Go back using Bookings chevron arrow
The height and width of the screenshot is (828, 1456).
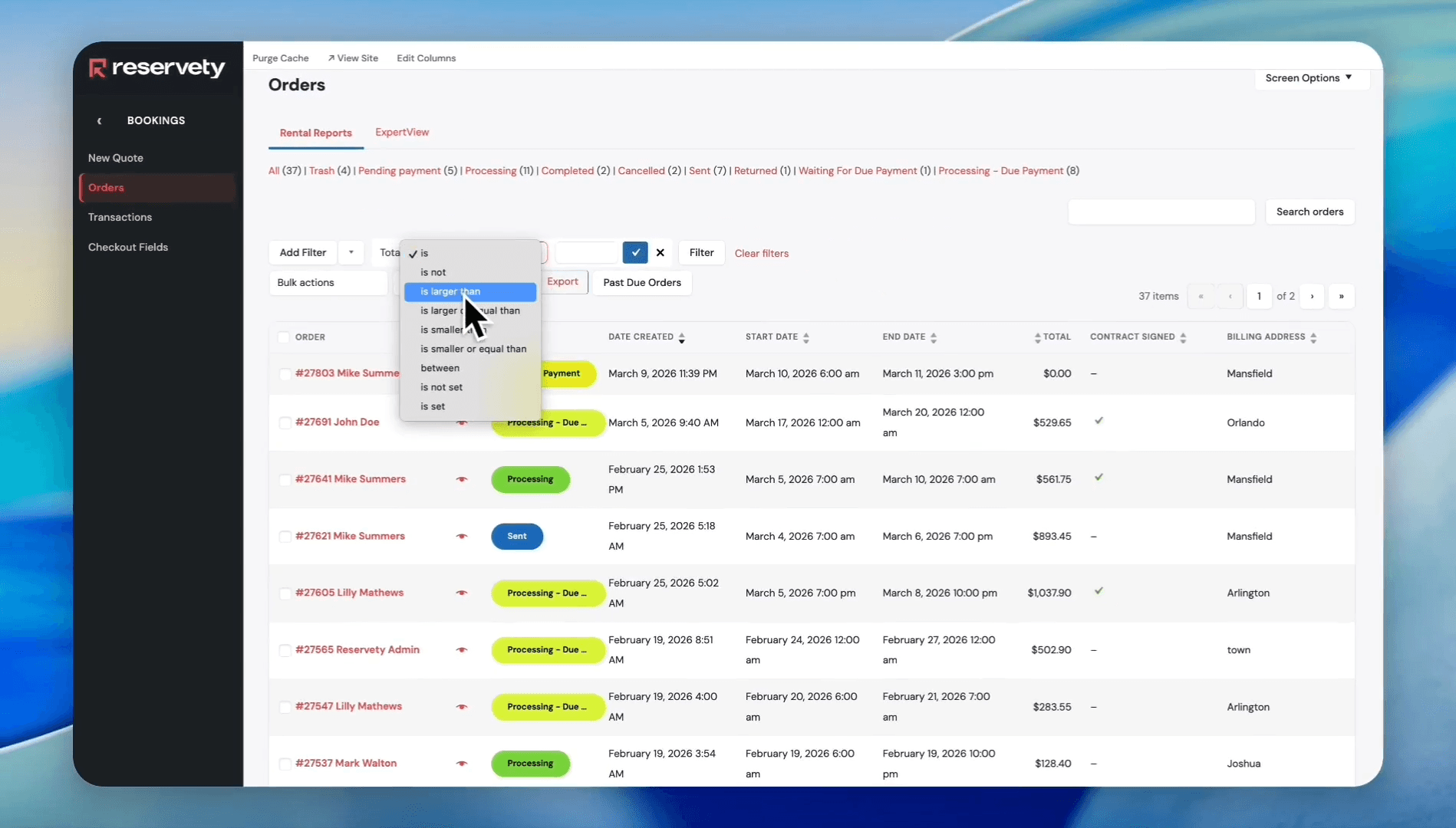click(x=99, y=120)
